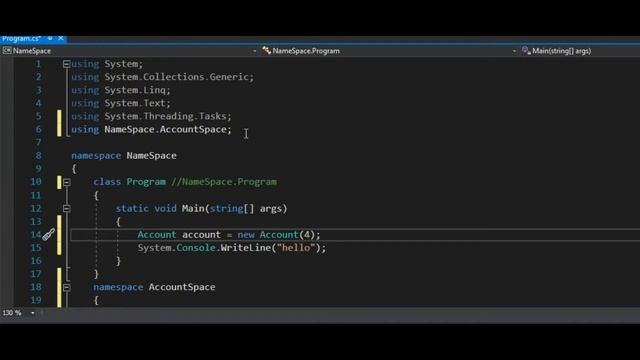Click 'account' variable name on line 14
The width and height of the screenshot is (640, 360).
(201, 235)
